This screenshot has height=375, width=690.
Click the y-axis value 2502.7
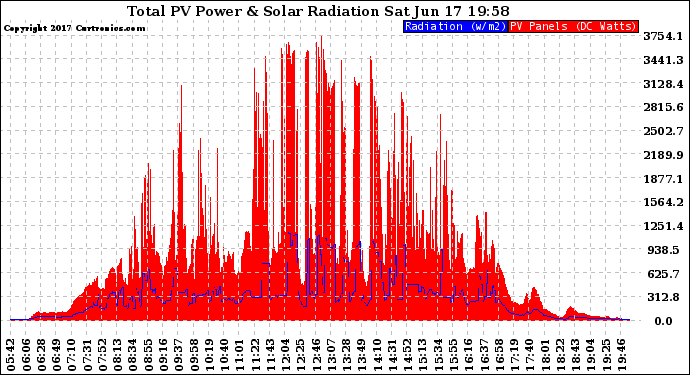663,131
